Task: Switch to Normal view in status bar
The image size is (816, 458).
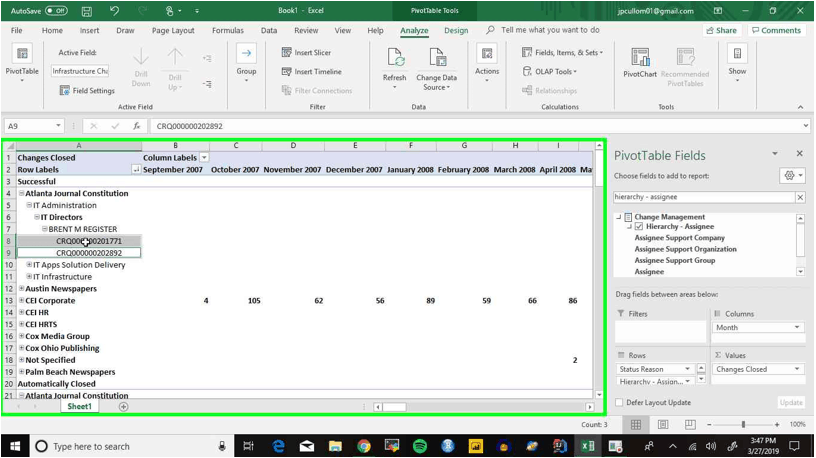Action: [x=636, y=425]
